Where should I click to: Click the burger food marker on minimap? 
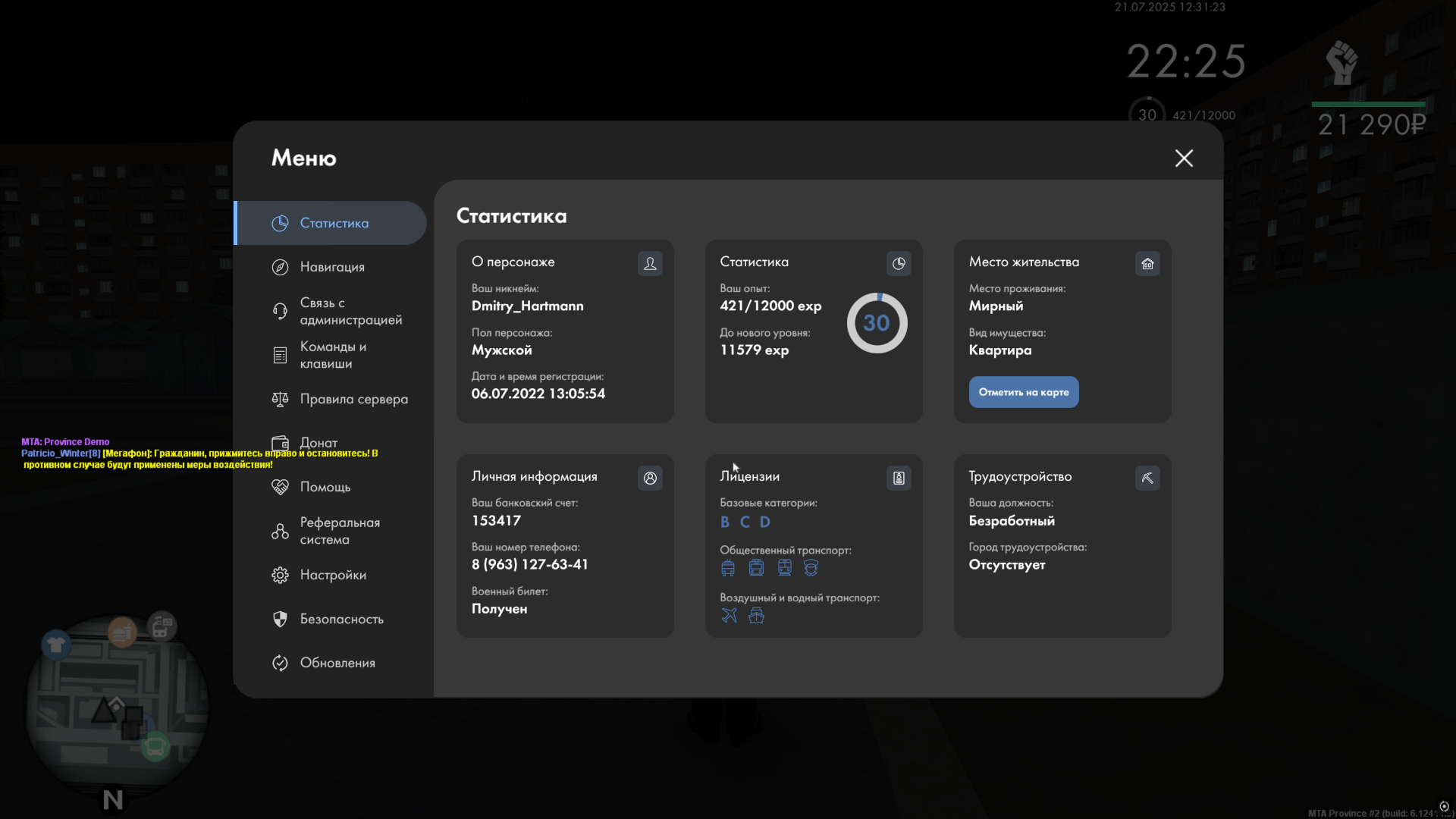(122, 631)
